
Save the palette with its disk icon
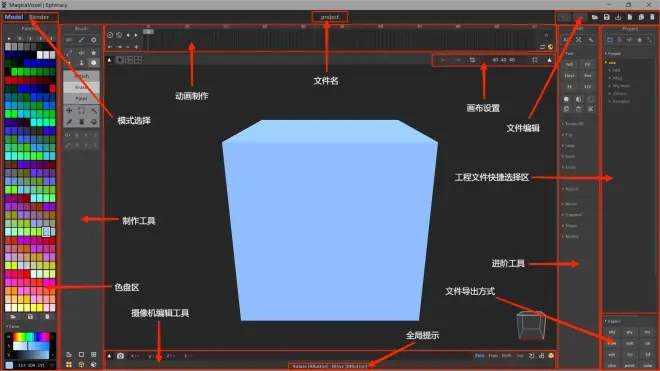(30, 317)
